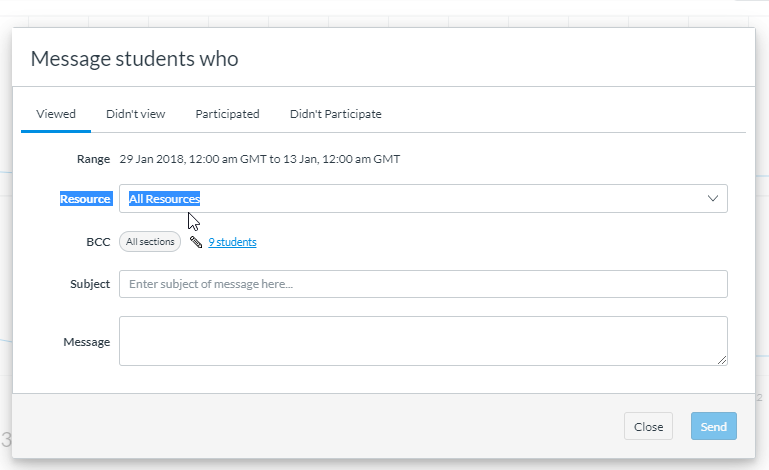
Task: Click the highlighted Resource label
Action: coord(85,199)
